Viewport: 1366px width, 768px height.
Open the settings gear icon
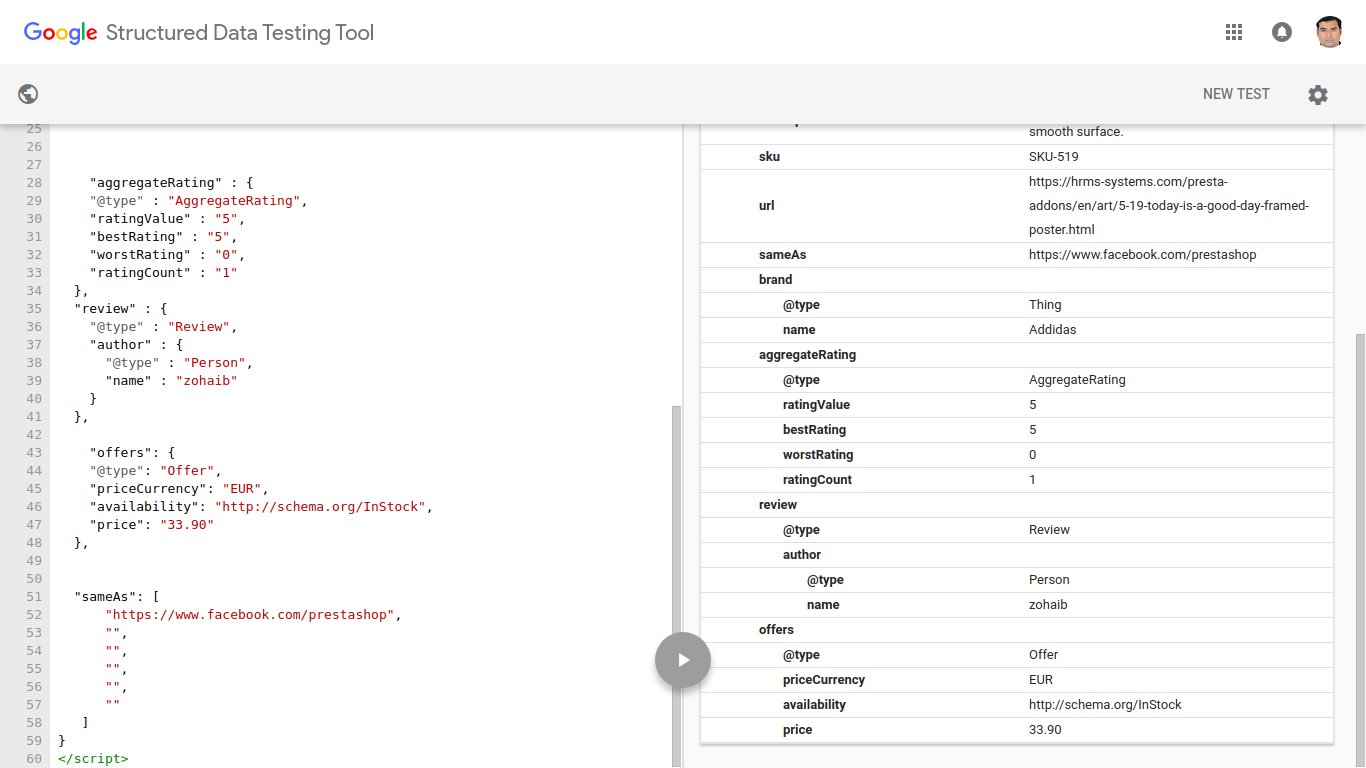1318,95
